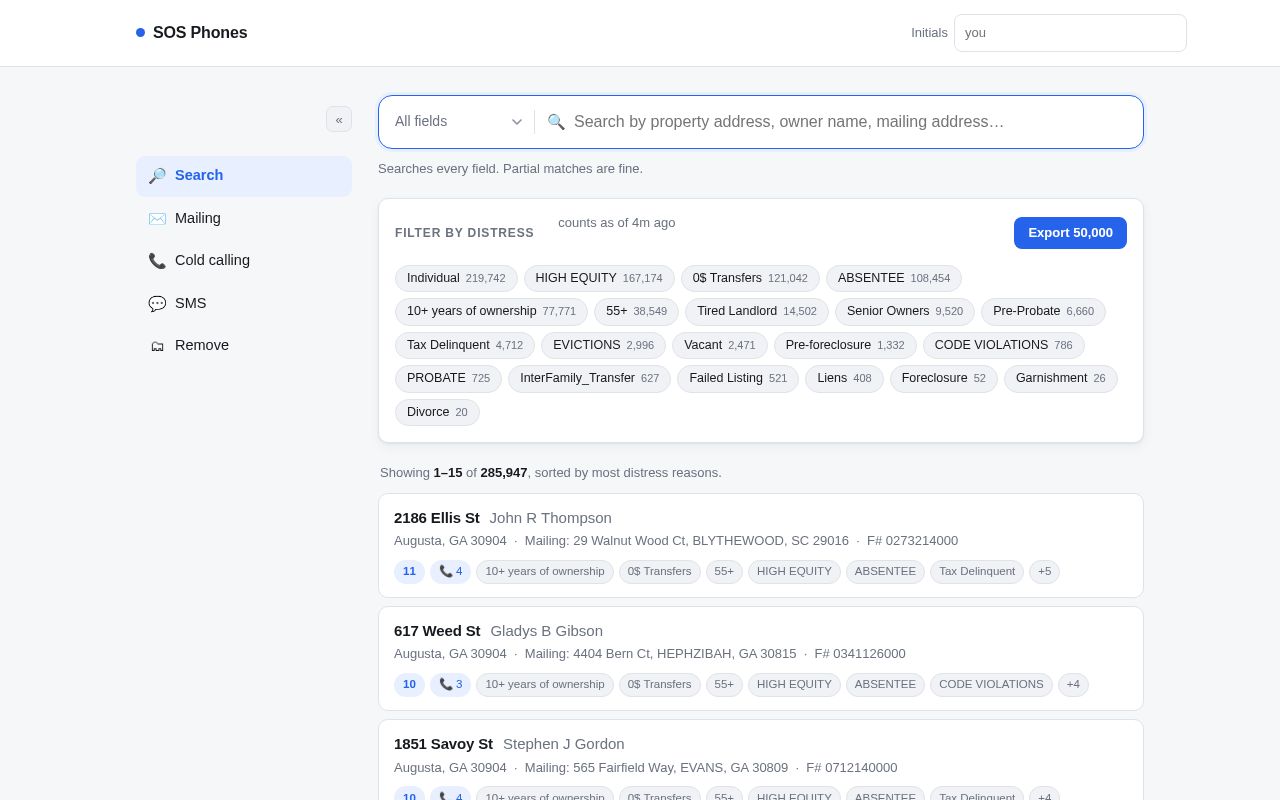Switch to the Remove section

click(244, 346)
